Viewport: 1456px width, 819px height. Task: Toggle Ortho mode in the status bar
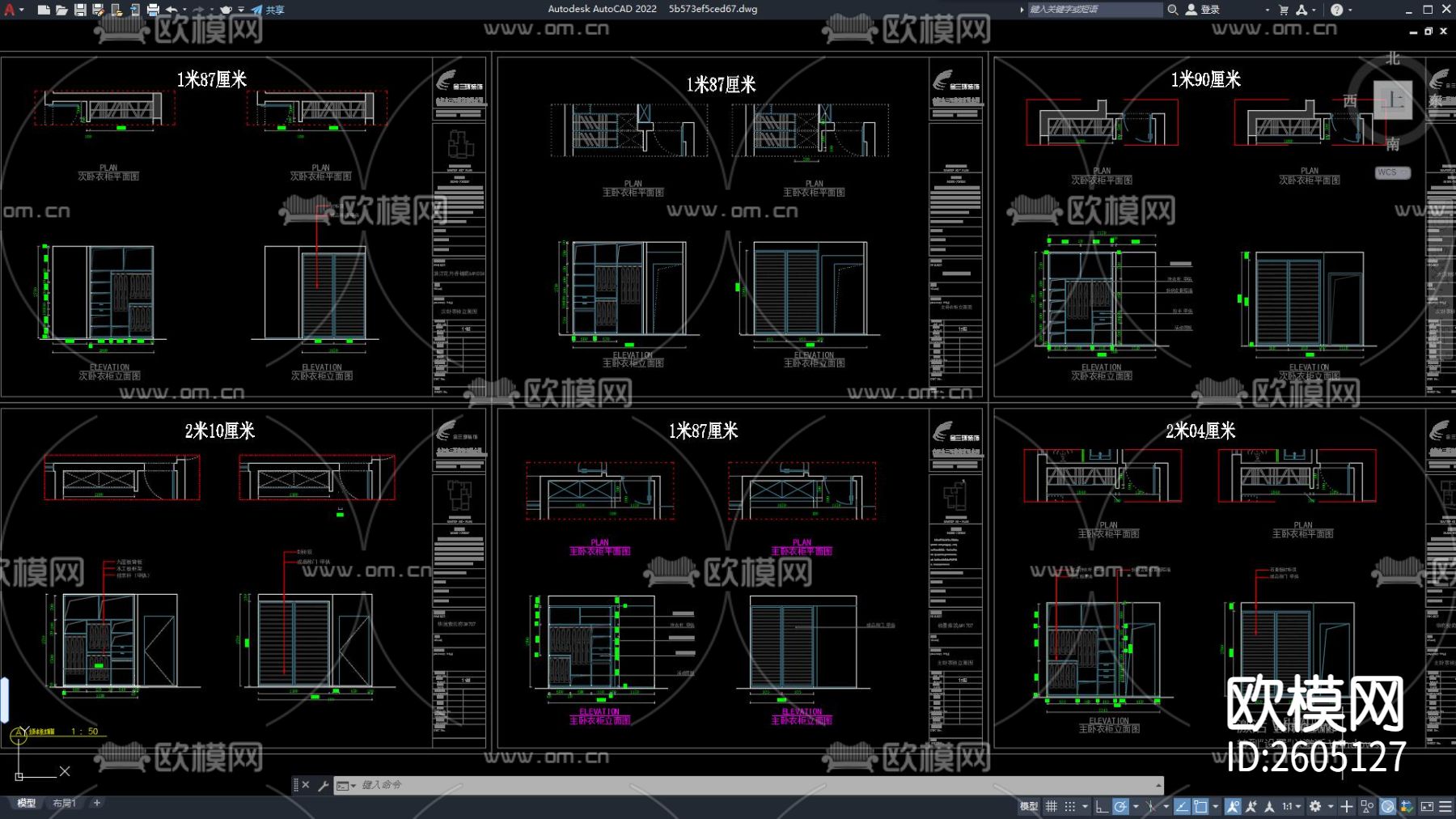click(1101, 806)
